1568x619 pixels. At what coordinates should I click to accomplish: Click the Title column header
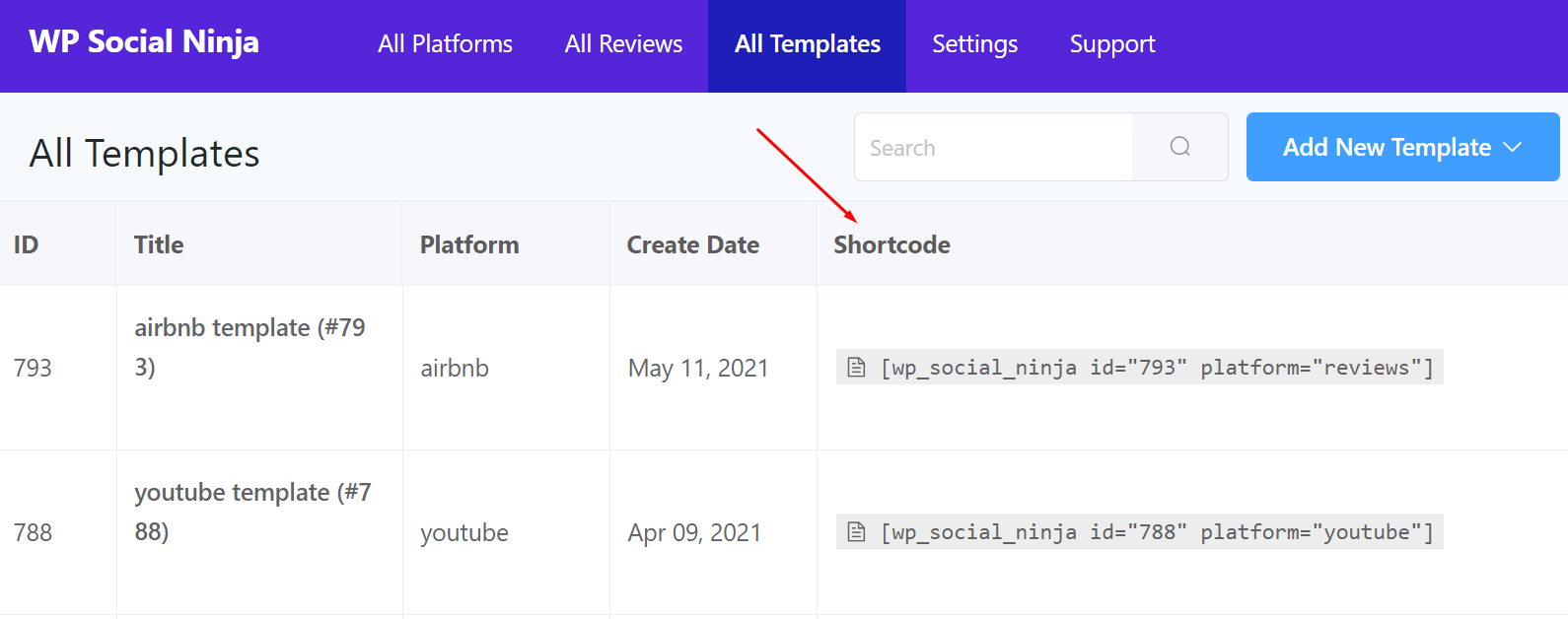[159, 244]
